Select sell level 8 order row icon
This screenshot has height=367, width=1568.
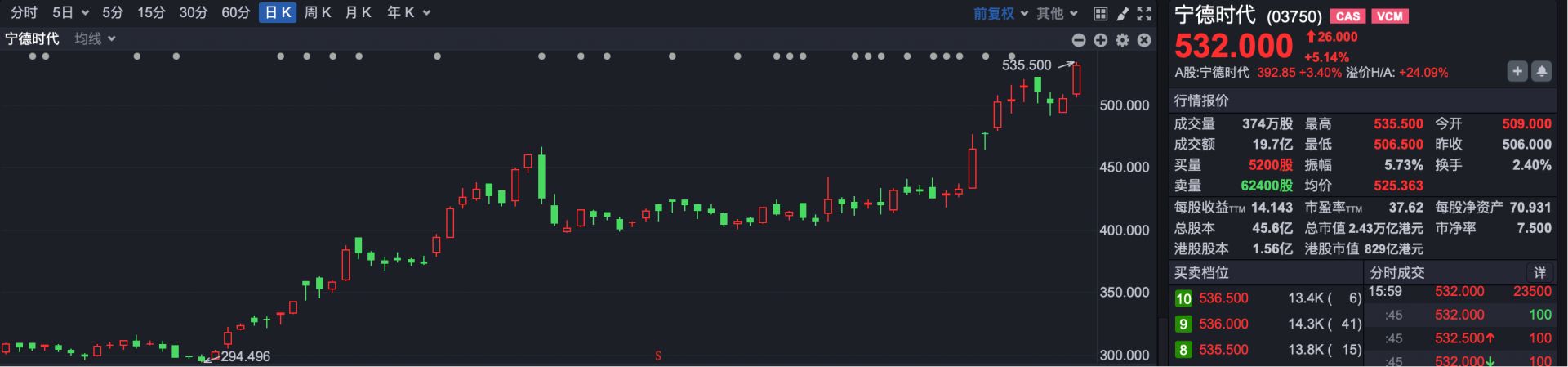tap(1183, 350)
